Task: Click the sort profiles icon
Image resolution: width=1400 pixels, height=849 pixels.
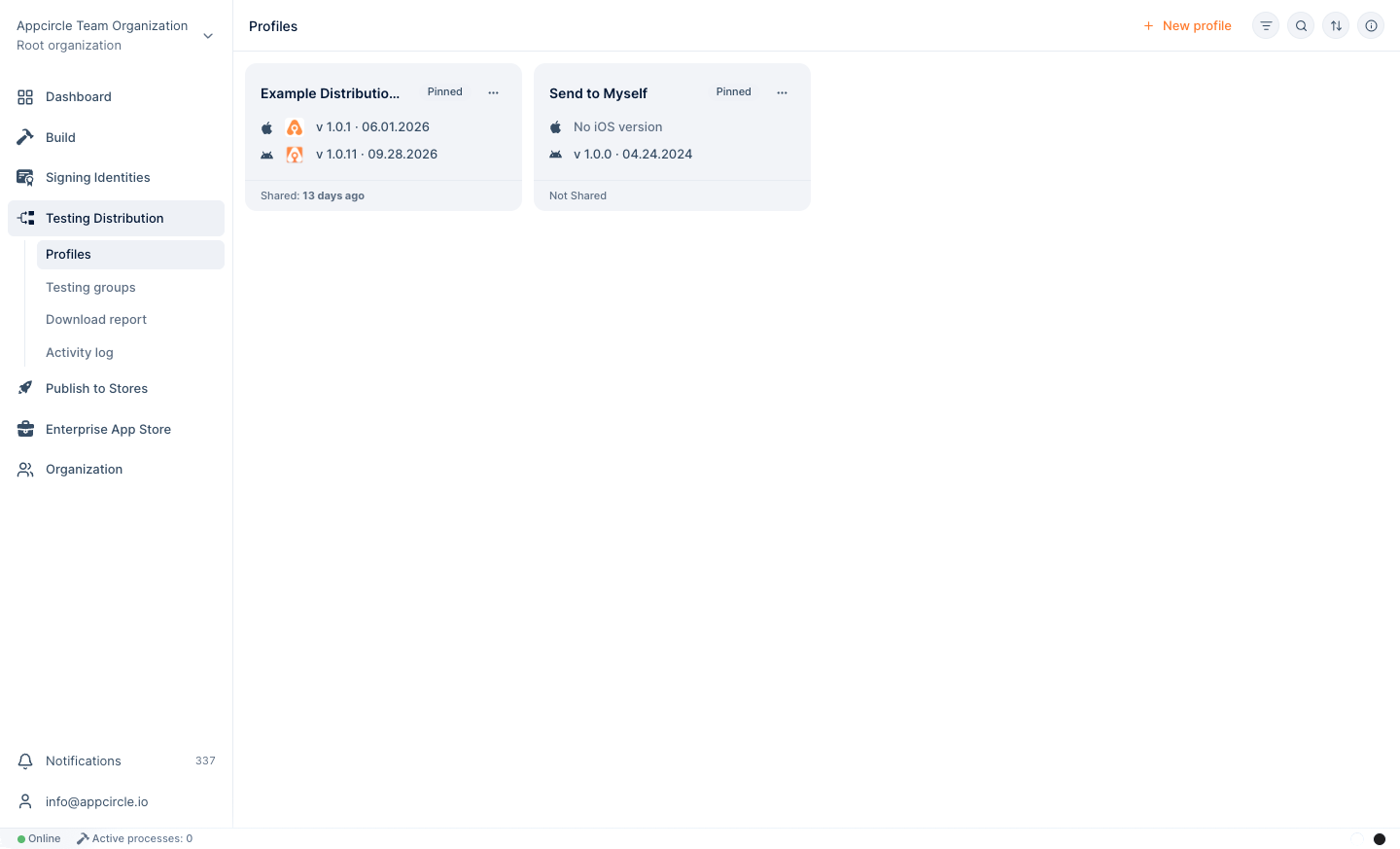Action: 1336,26
